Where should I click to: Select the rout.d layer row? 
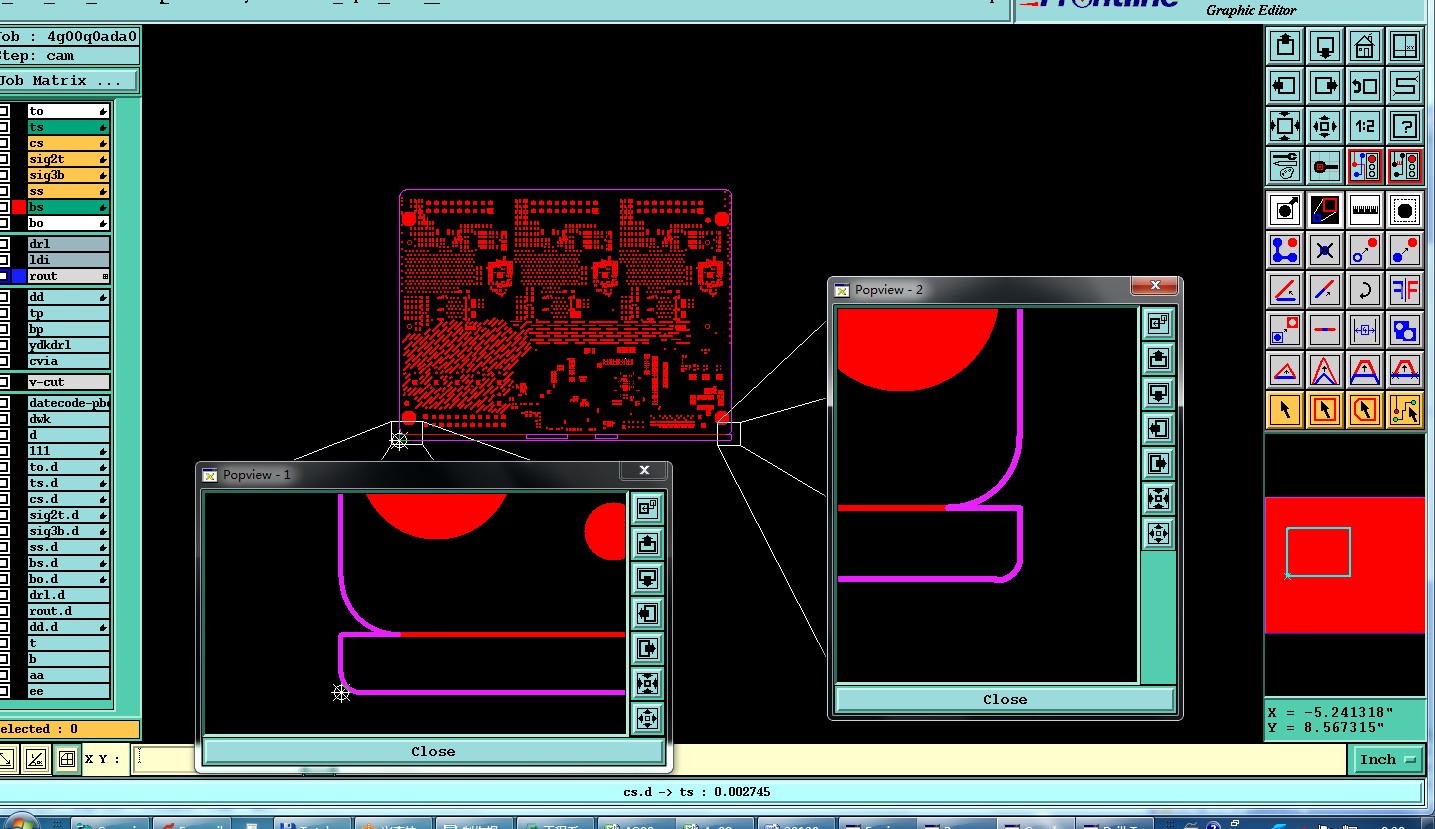click(68, 611)
